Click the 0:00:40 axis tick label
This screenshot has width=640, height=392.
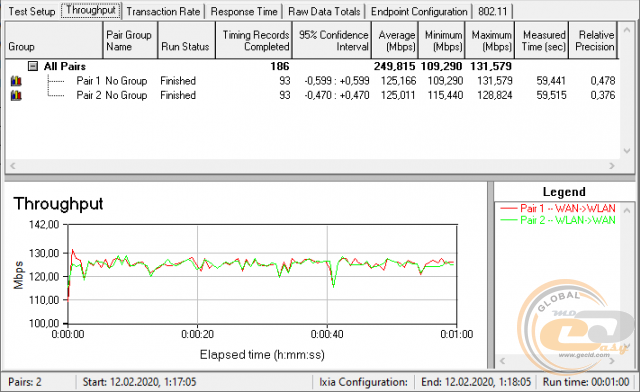pyautogui.click(x=327, y=334)
